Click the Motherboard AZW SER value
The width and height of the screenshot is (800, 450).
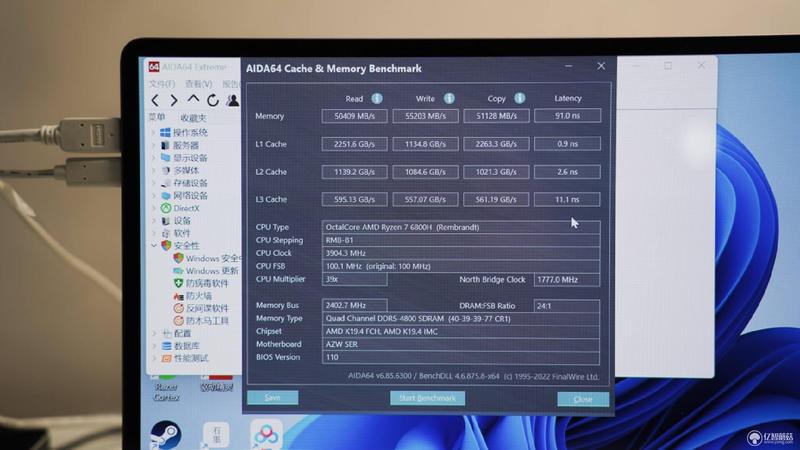pos(461,344)
